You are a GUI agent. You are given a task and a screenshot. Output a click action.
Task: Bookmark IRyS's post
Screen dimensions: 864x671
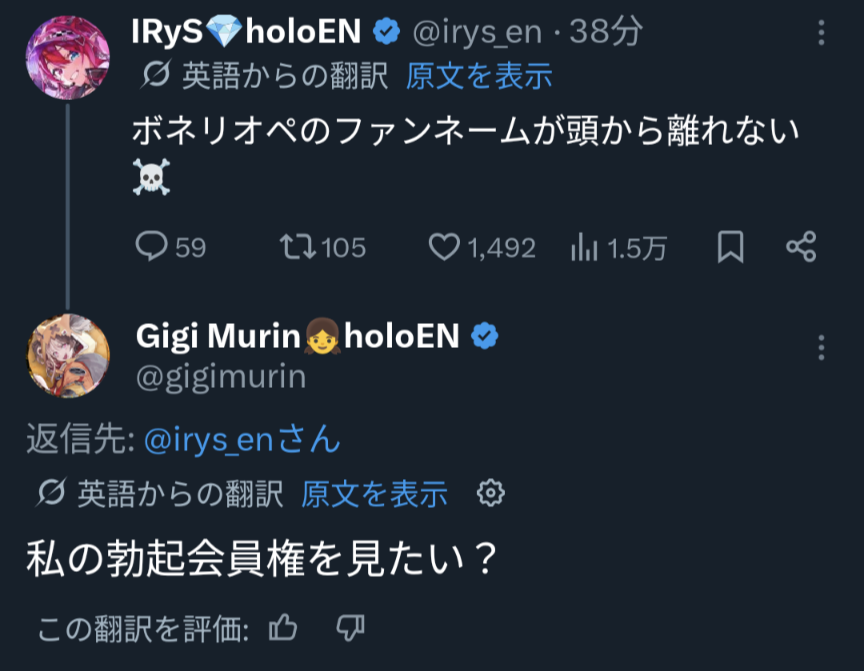[731, 247]
